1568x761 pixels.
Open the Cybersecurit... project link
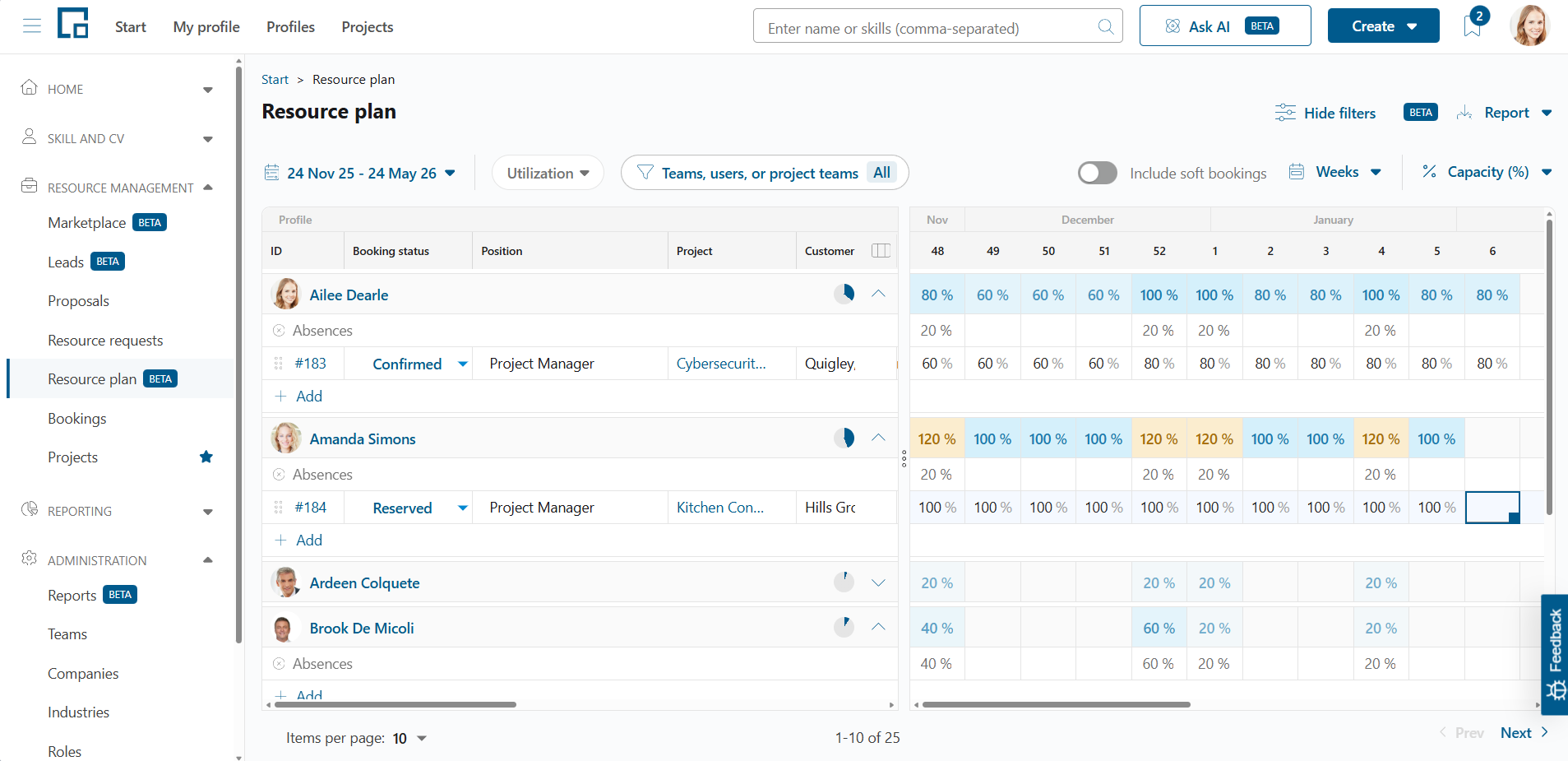[721, 364]
